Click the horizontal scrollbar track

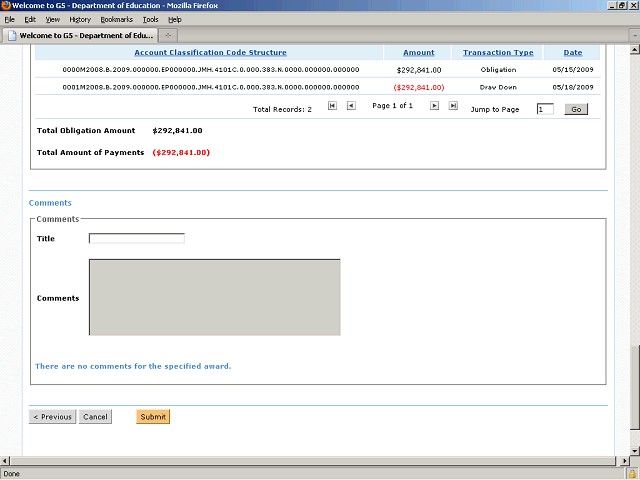click(x=313, y=461)
